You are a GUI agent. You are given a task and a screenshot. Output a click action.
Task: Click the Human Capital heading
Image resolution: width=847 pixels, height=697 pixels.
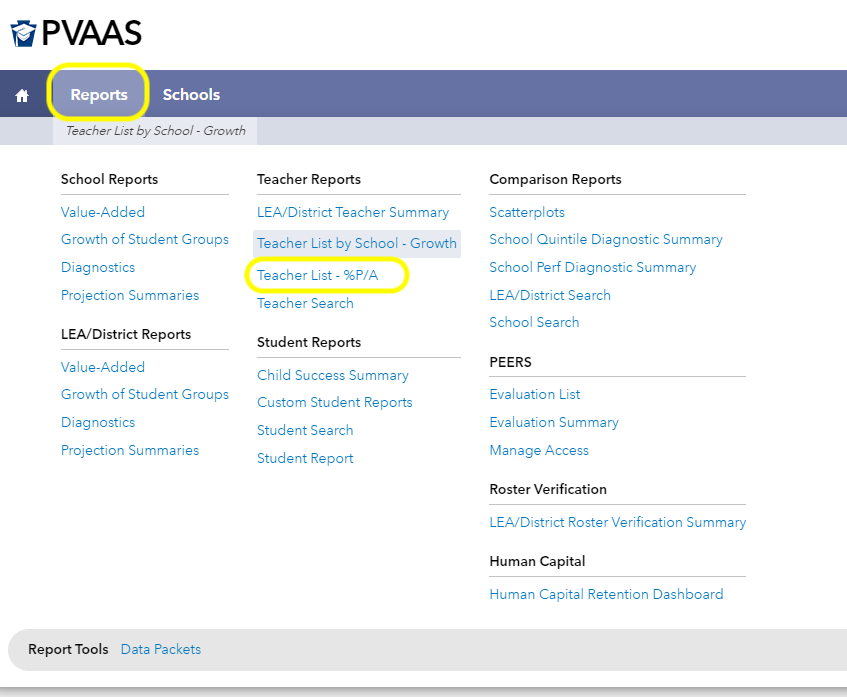tap(537, 561)
